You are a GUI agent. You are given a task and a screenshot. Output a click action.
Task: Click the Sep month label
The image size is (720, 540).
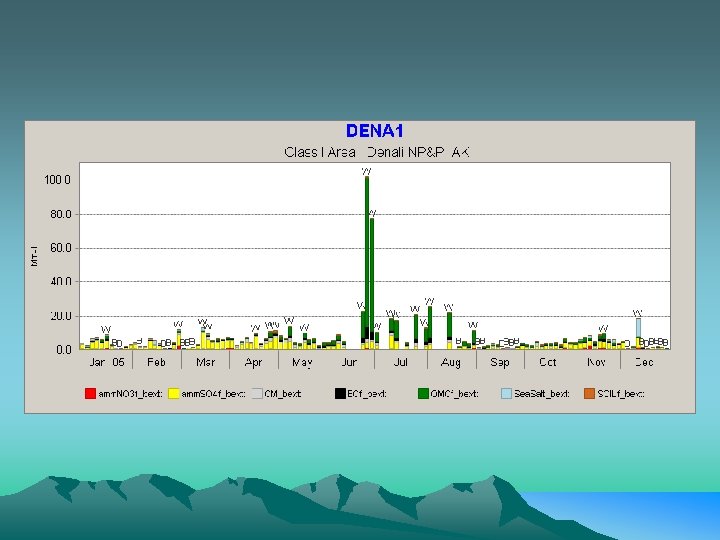click(500, 362)
